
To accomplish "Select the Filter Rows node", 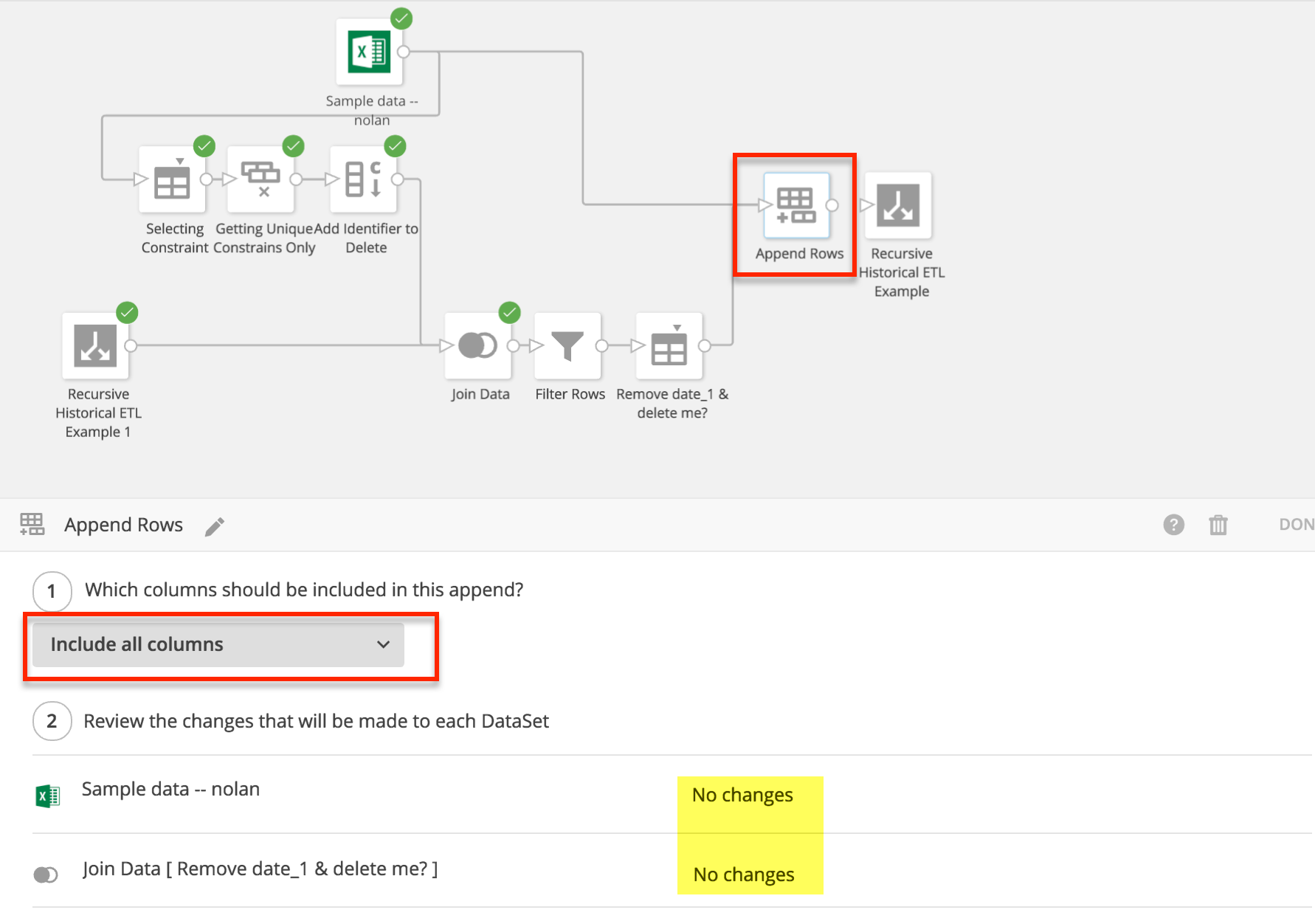I will [x=568, y=345].
